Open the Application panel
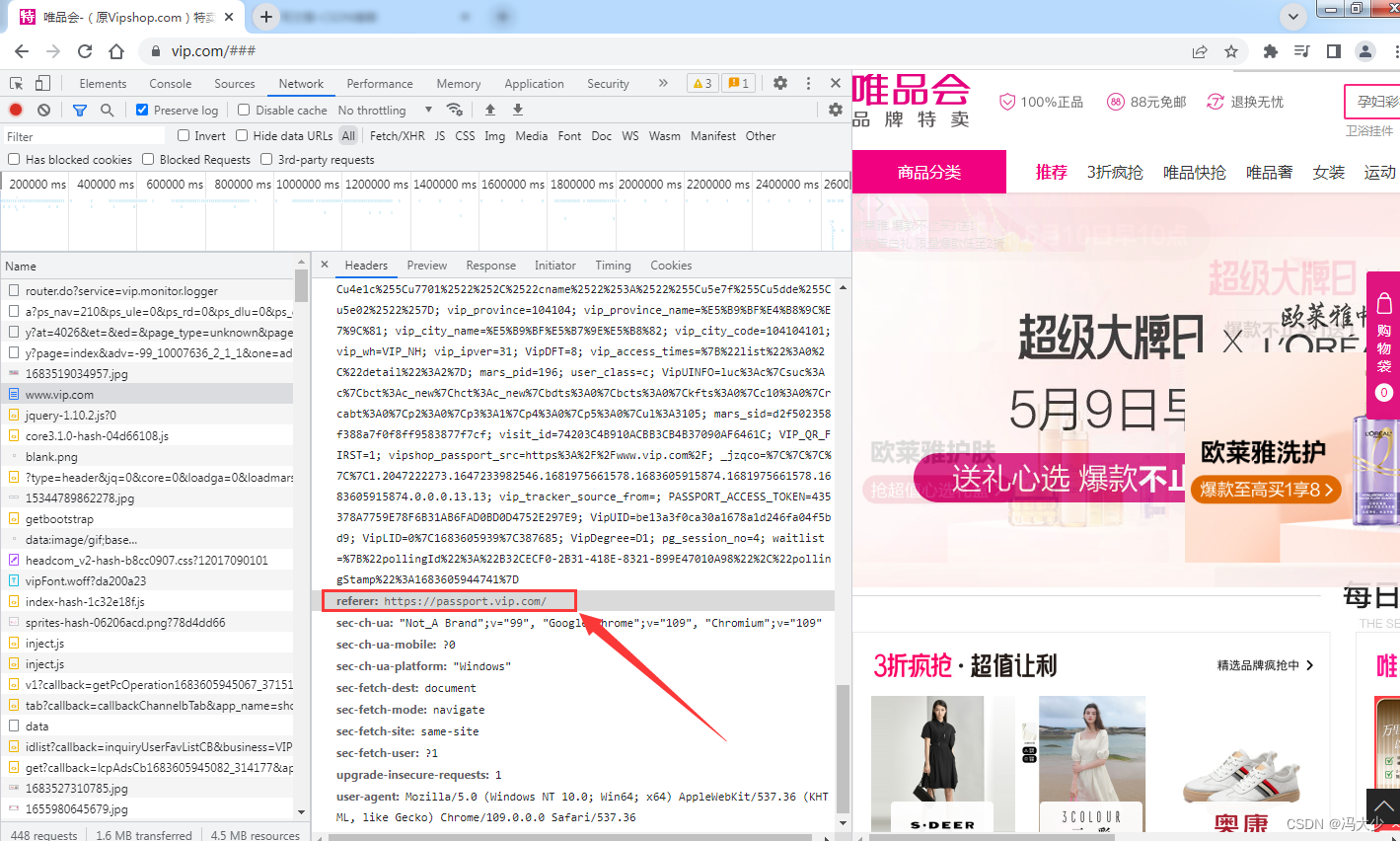 click(534, 84)
